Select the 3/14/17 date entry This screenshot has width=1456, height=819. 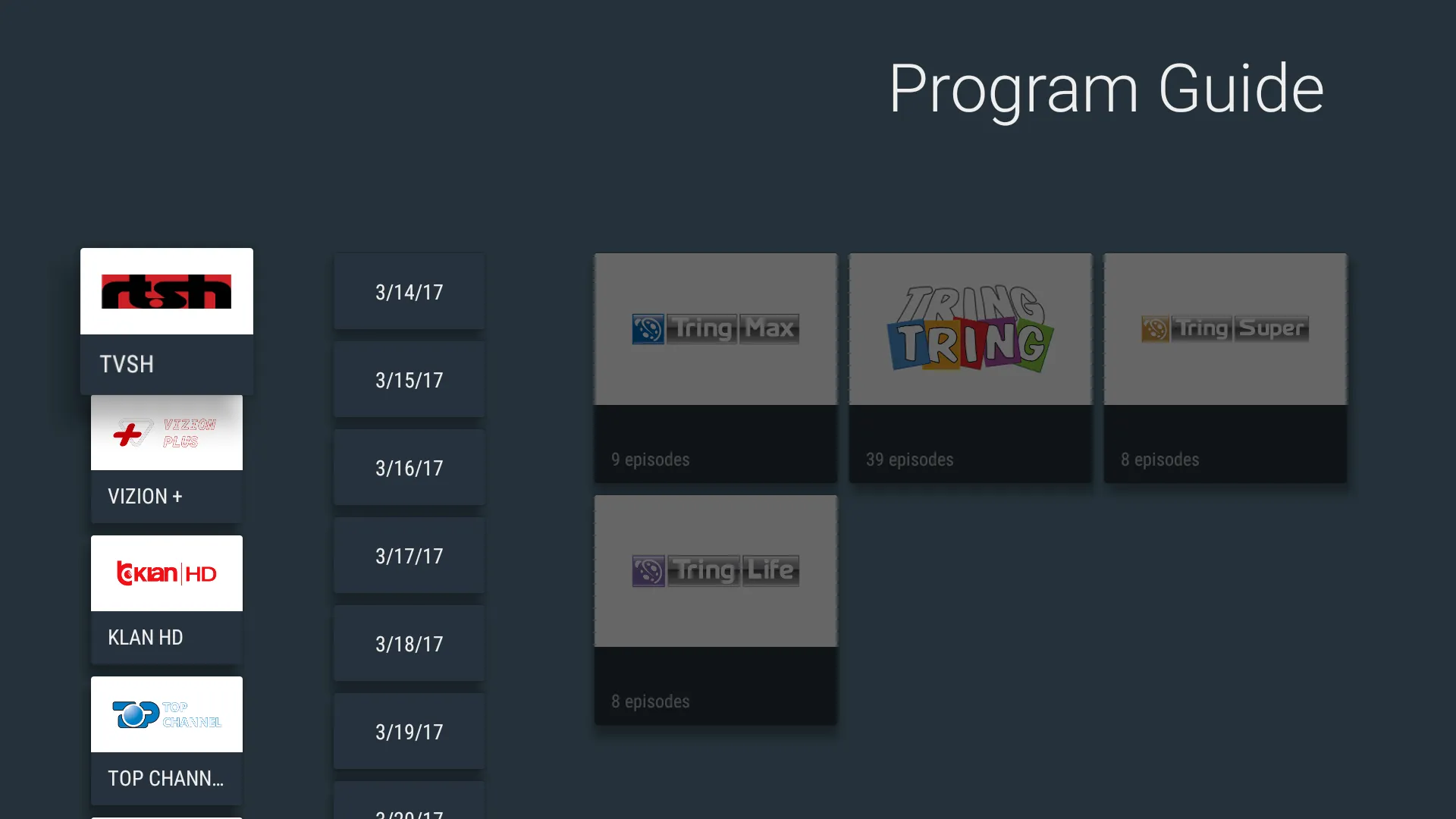(408, 292)
